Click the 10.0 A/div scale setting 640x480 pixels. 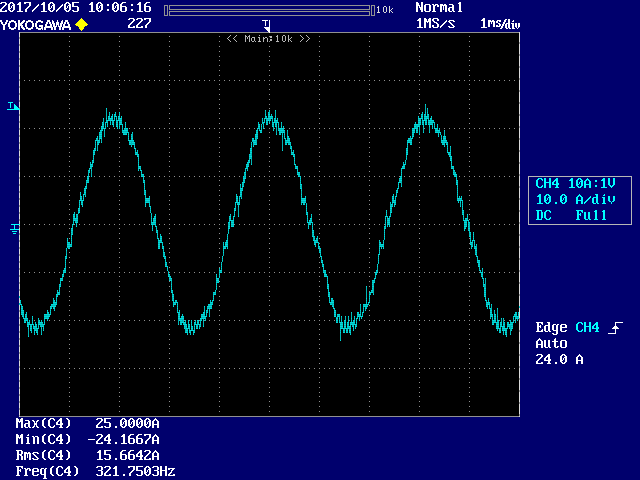576,200
